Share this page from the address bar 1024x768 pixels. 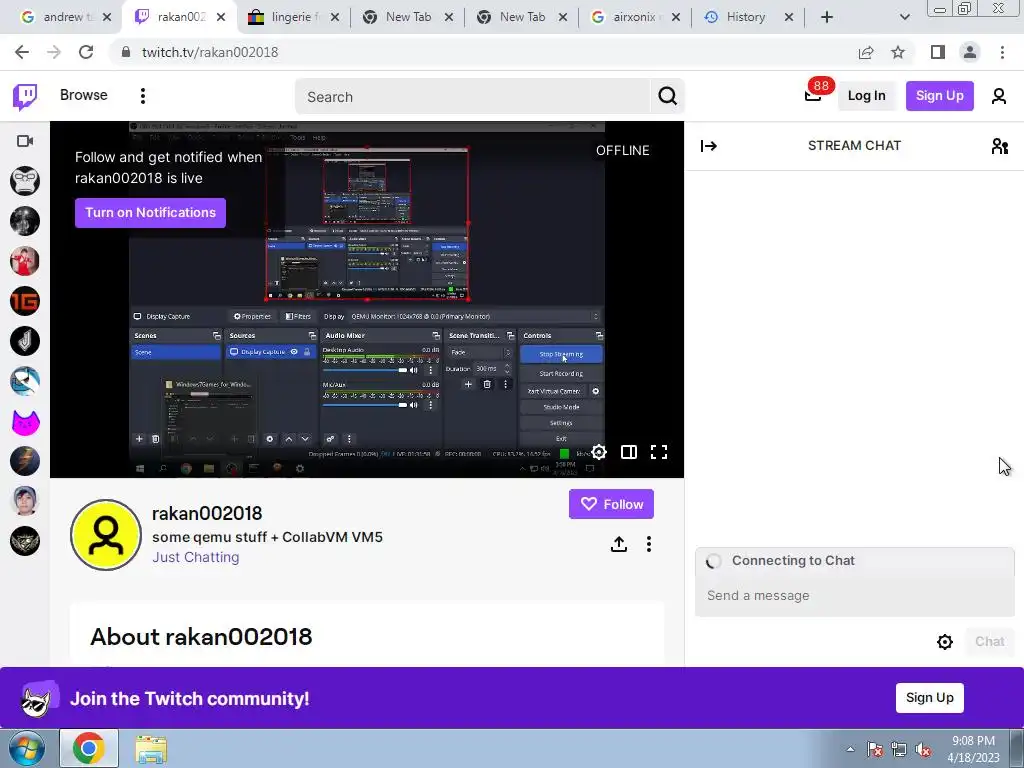click(x=866, y=52)
